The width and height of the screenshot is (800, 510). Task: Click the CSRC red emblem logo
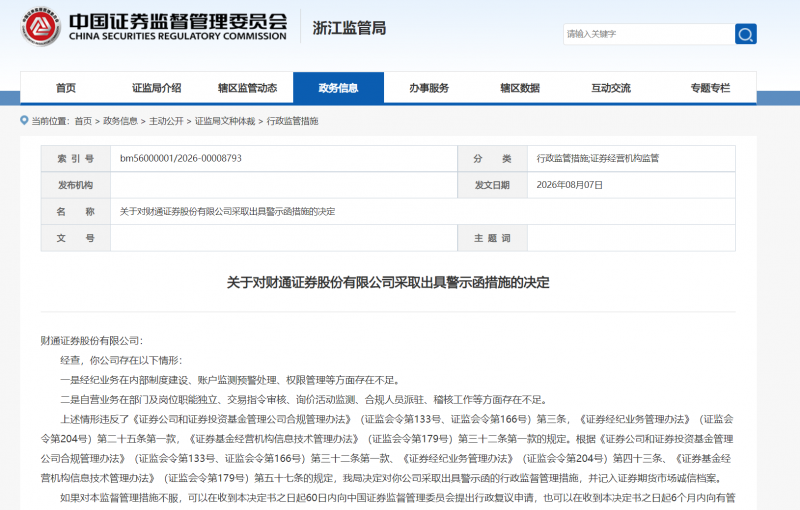click(x=40, y=26)
